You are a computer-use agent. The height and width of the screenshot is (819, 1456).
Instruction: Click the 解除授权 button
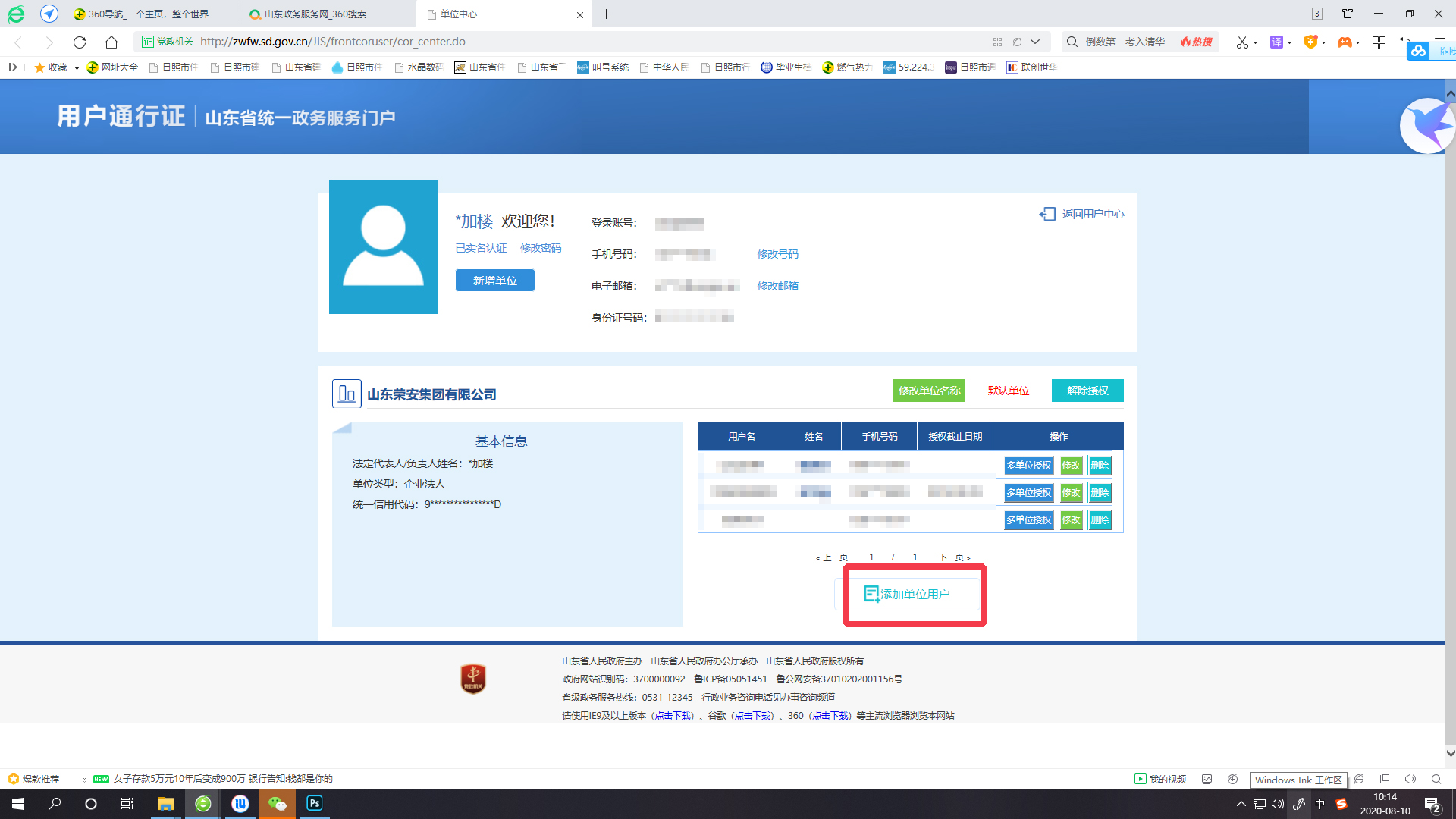tap(1087, 390)
